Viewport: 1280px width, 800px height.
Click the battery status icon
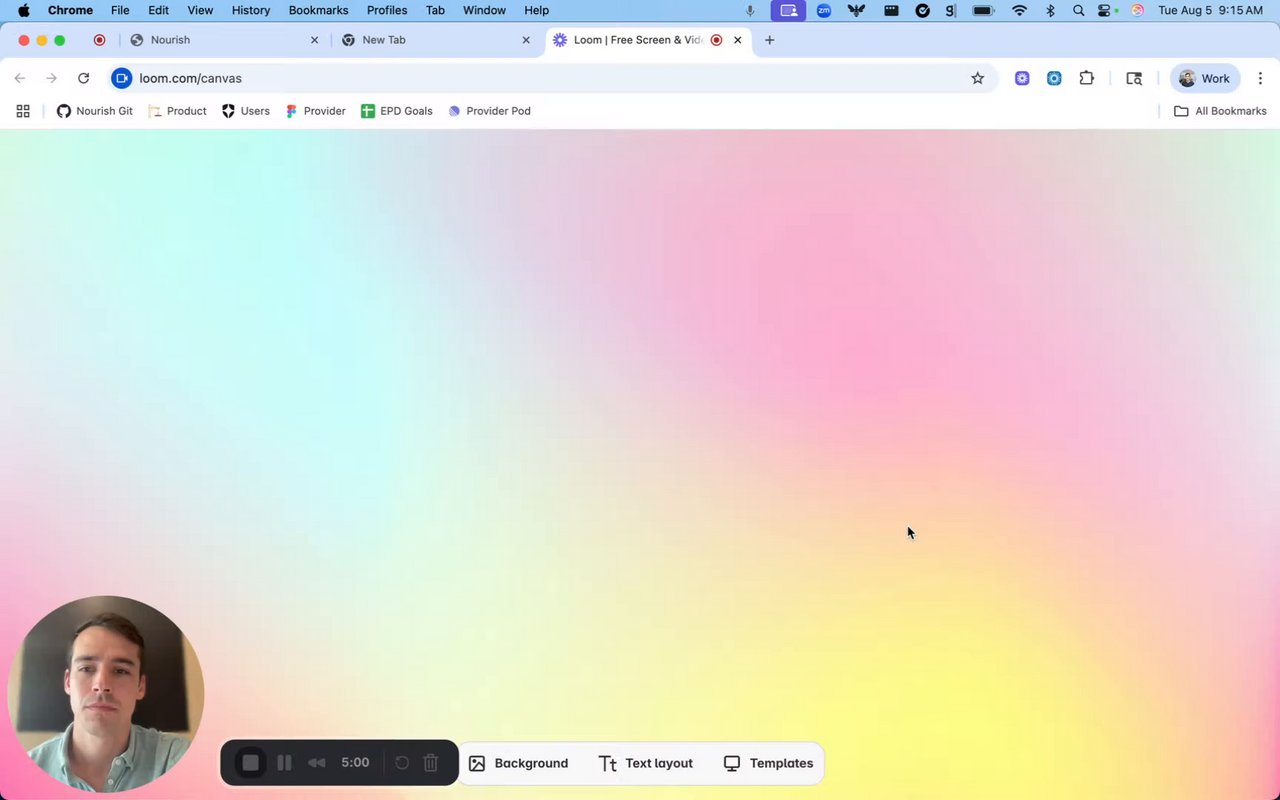click(x=983, y=10)
